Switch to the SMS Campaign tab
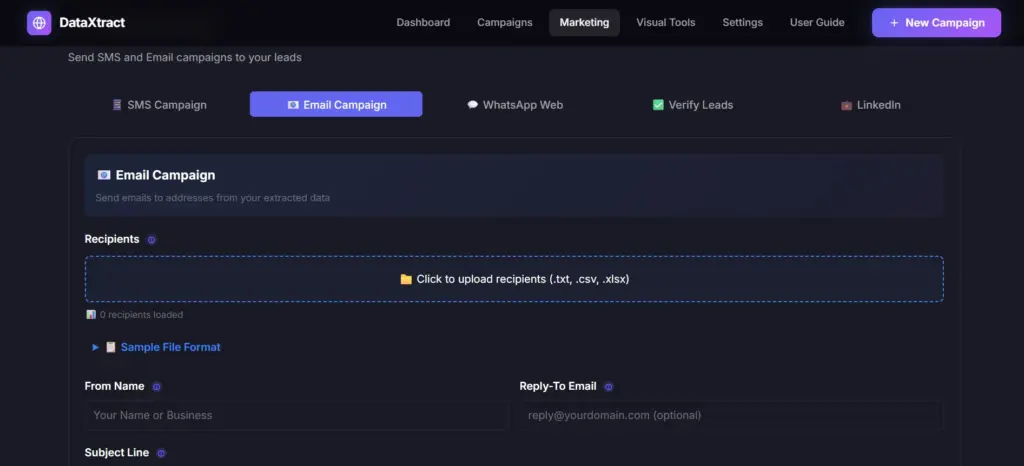This screenshot has height=466, width=1024. [x=159, y=104]
